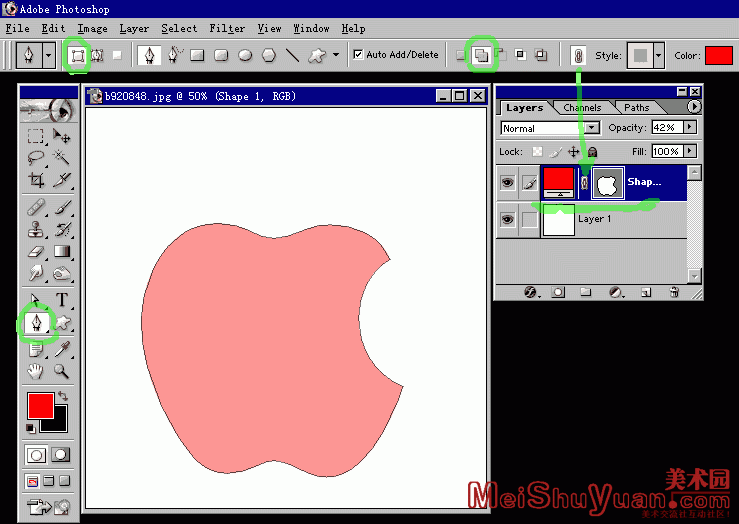Click options bar red Color swatch
The height and width of the screenshot is (524, 739).
point(718,56)
